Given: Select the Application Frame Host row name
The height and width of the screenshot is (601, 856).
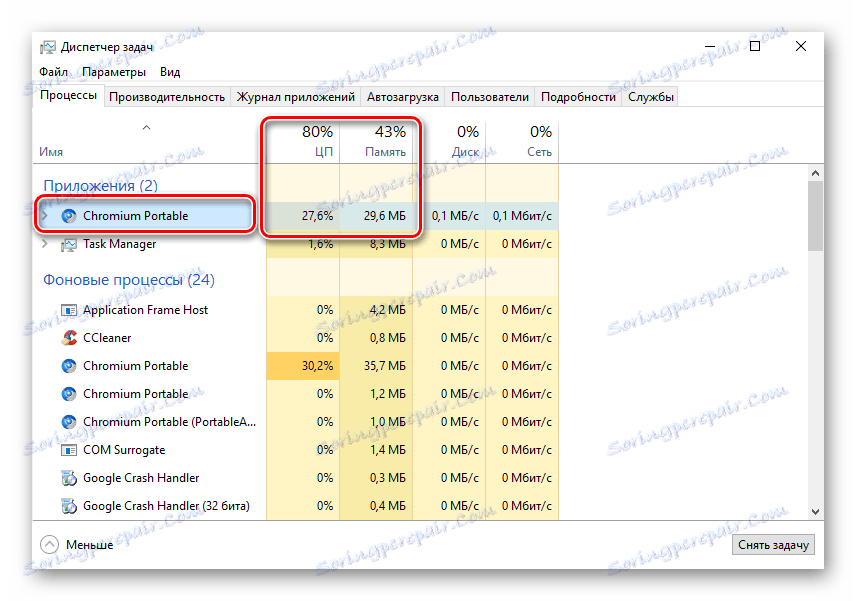Looking at the screenshot, I should click(145, 310).
